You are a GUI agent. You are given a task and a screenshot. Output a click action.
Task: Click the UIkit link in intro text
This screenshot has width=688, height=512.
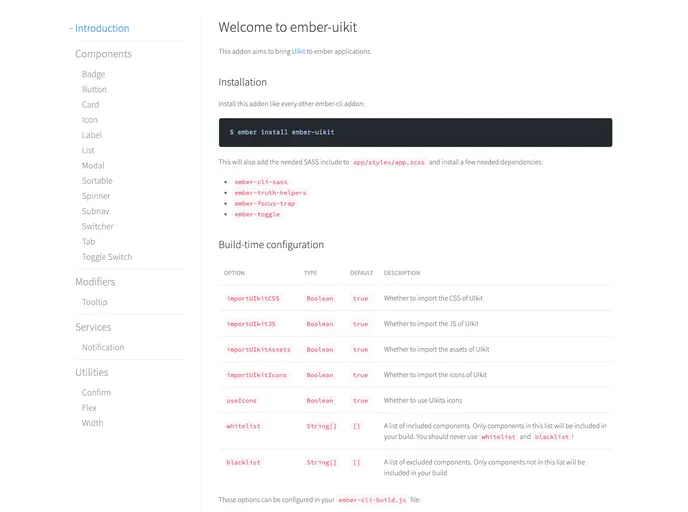[x=298, y=51]
